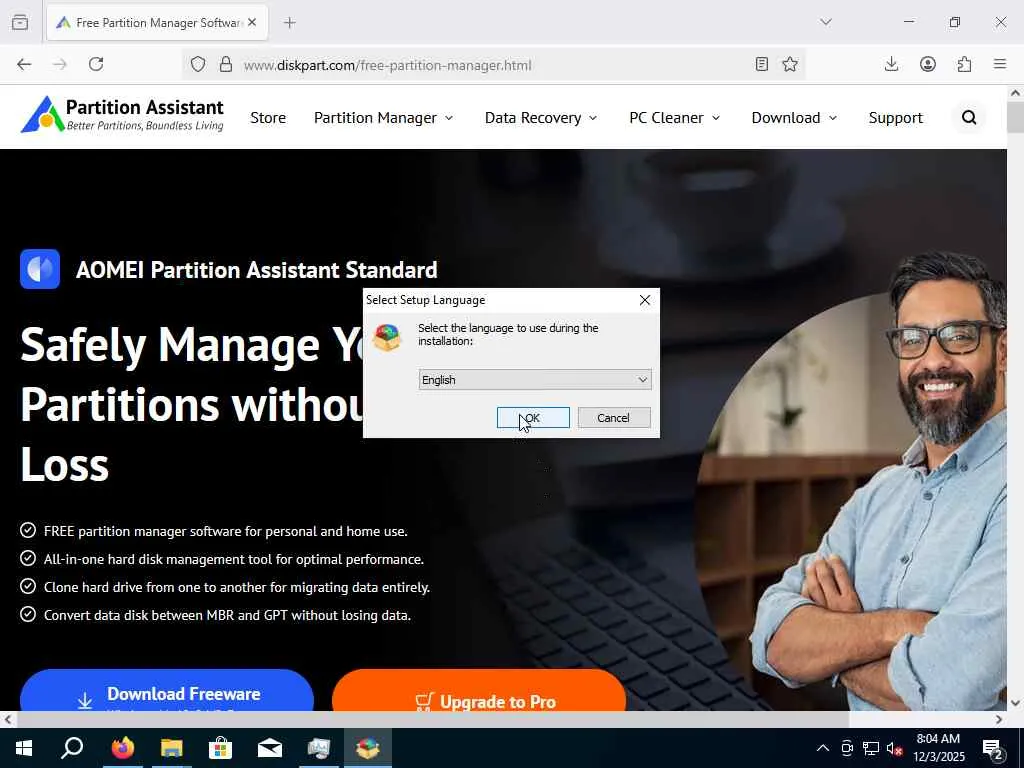The image size is (1024, 768).
Task: Go forward in Firefox history
Action: point(60,64)
